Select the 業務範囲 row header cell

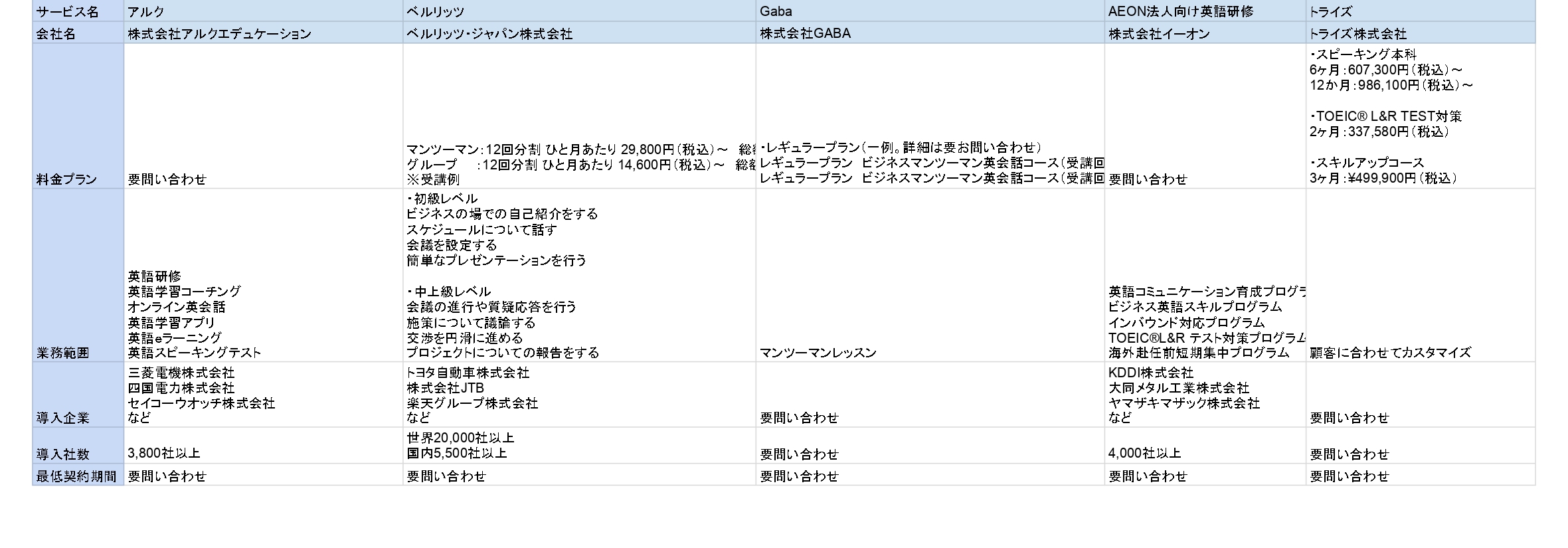(78, 276)
